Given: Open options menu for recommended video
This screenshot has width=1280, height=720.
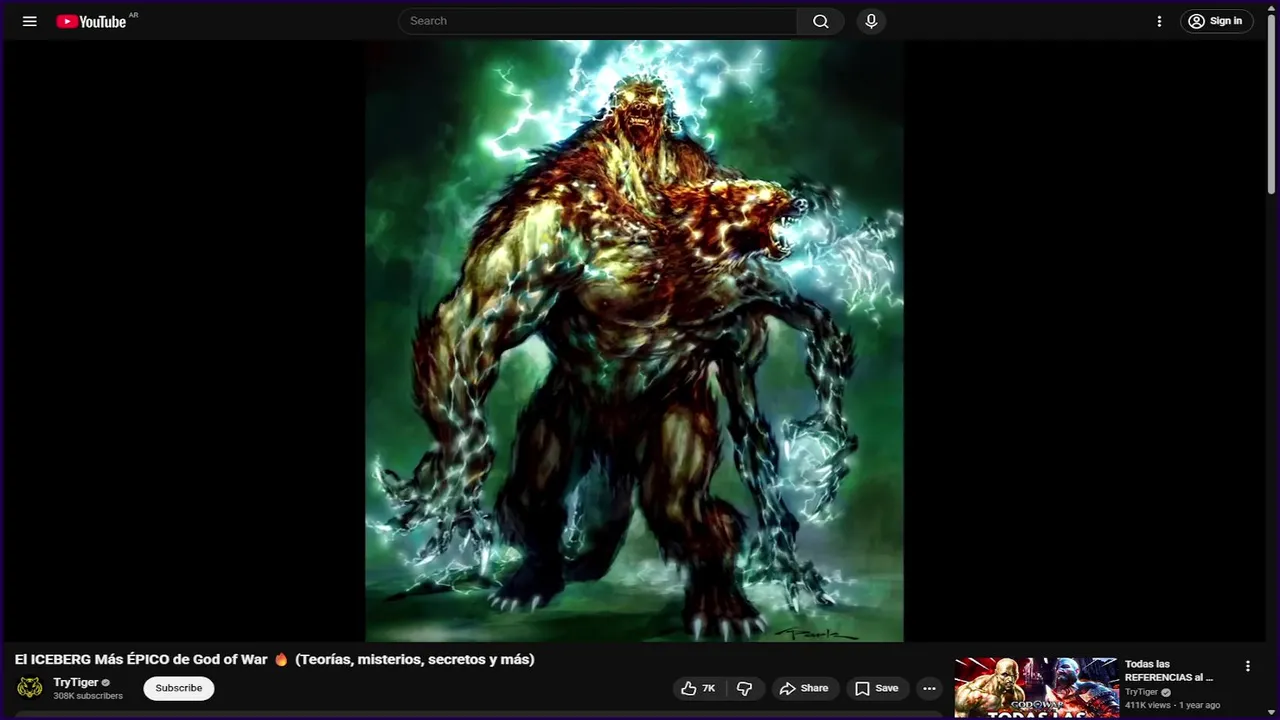Looking at the screenshot, I should pos(1247,666).
